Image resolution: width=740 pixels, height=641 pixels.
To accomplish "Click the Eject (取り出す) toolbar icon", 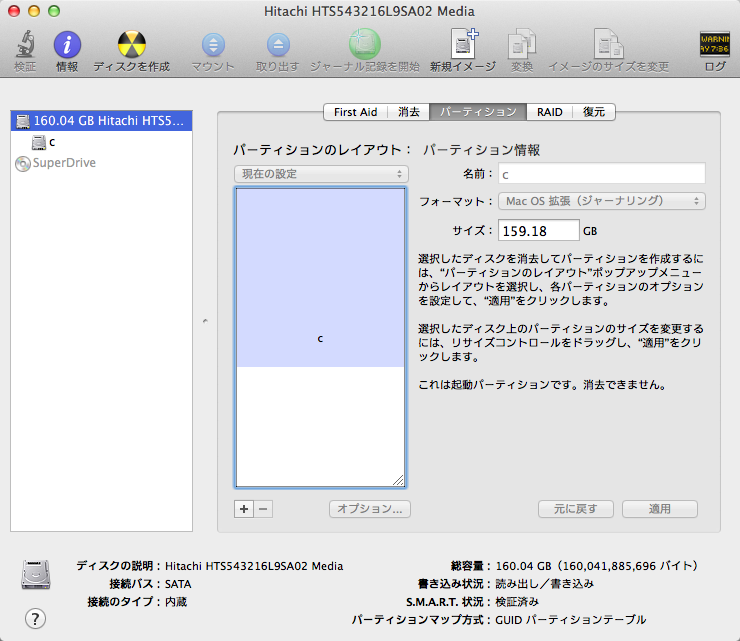I will click(x=278, y=45).
